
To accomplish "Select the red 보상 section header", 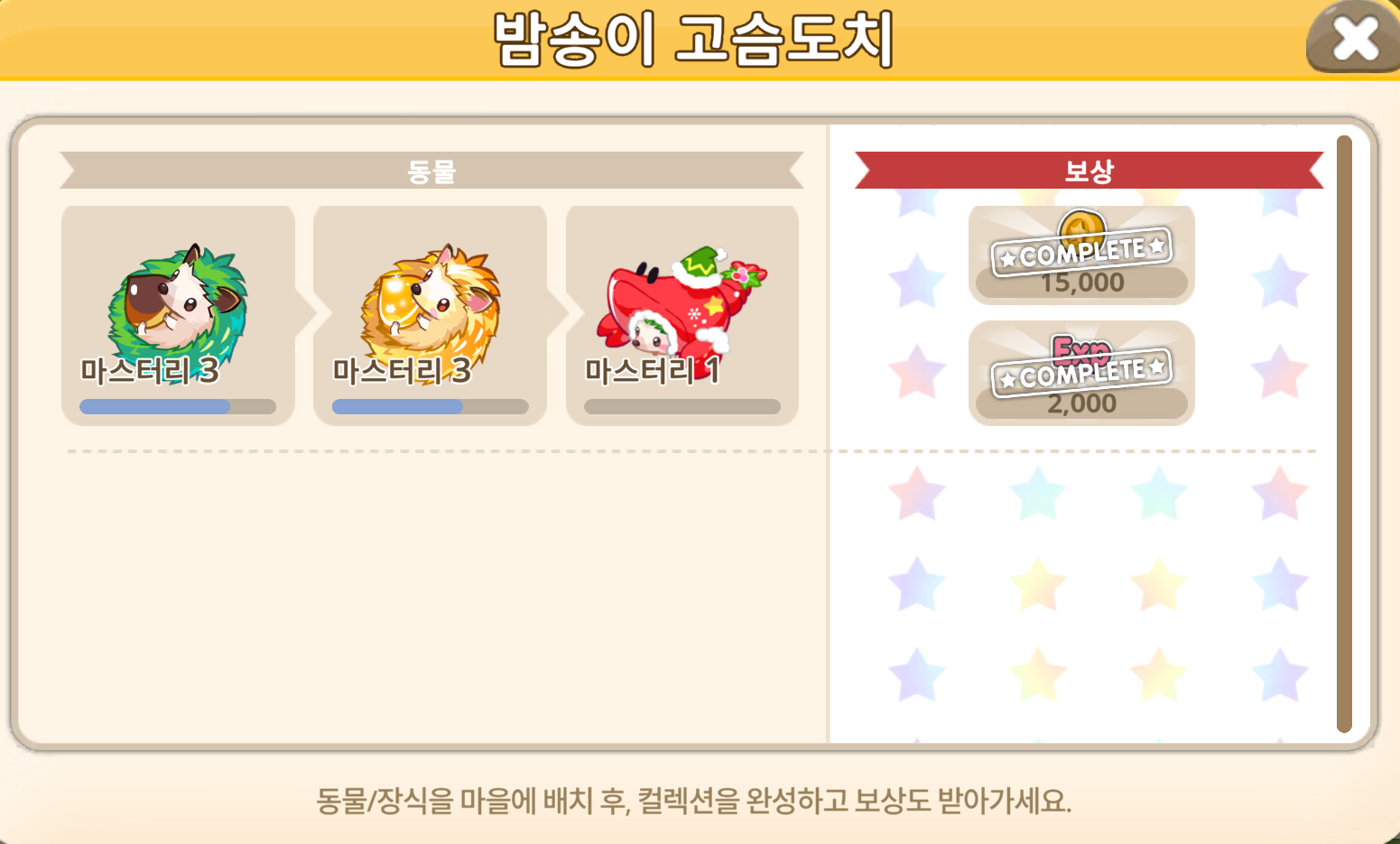I will pyautogui.click(x=1089, y=171).
